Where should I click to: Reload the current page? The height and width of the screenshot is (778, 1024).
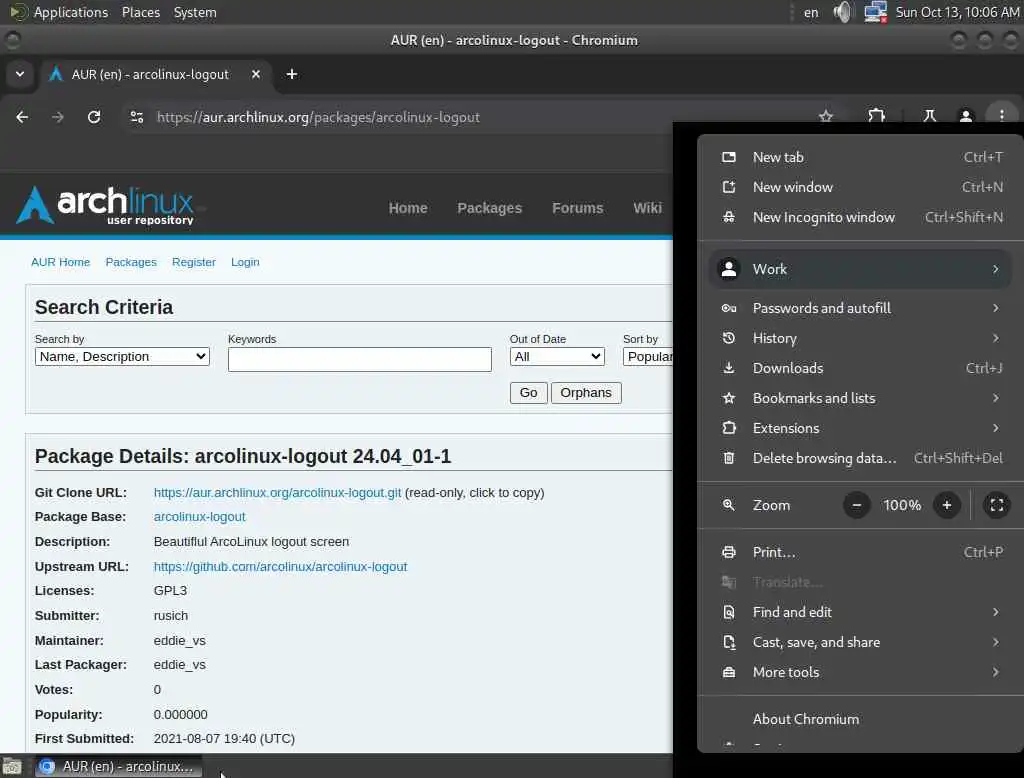(94, 117)
